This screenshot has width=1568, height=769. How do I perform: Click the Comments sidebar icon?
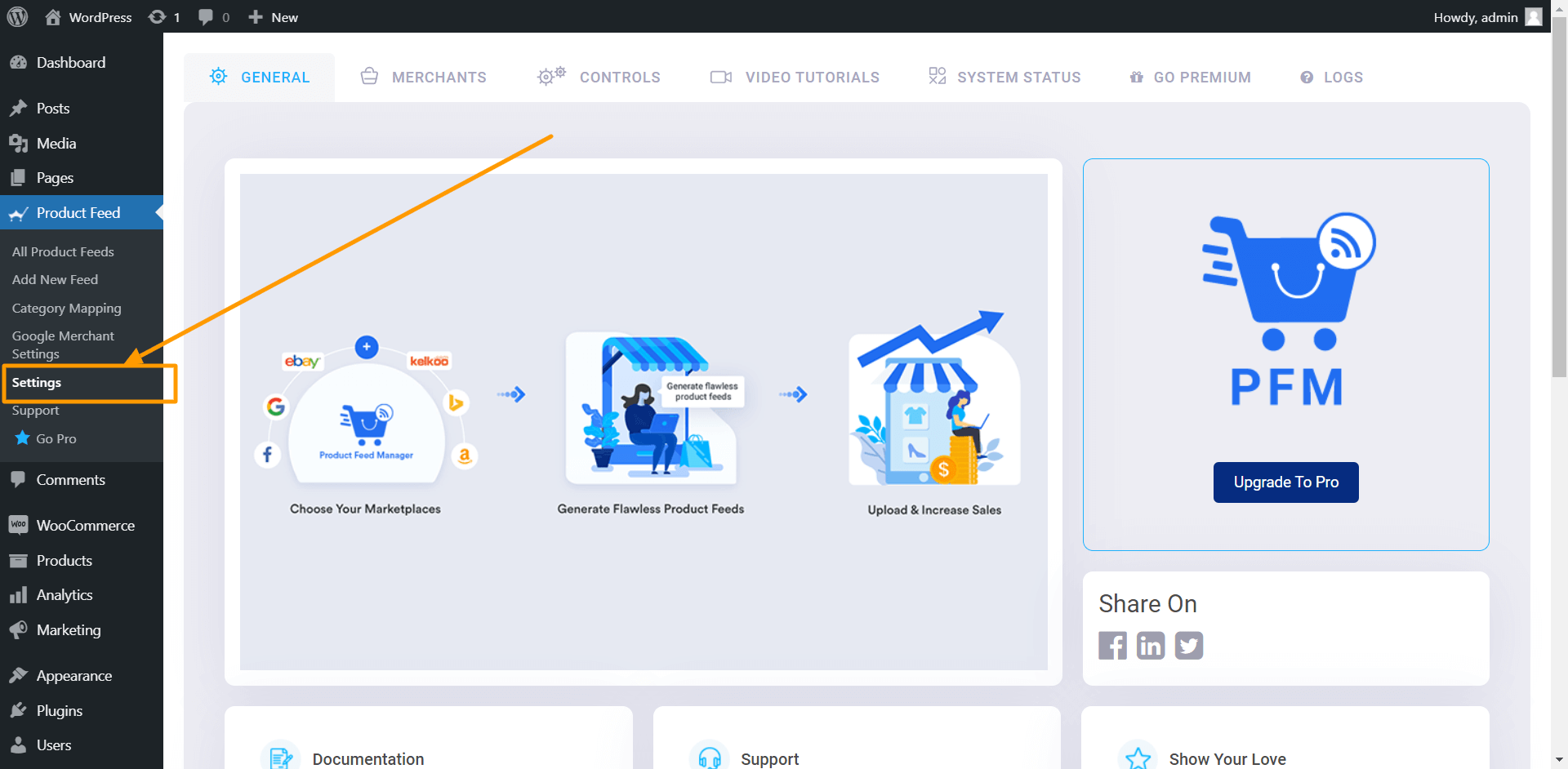point(18,479)
